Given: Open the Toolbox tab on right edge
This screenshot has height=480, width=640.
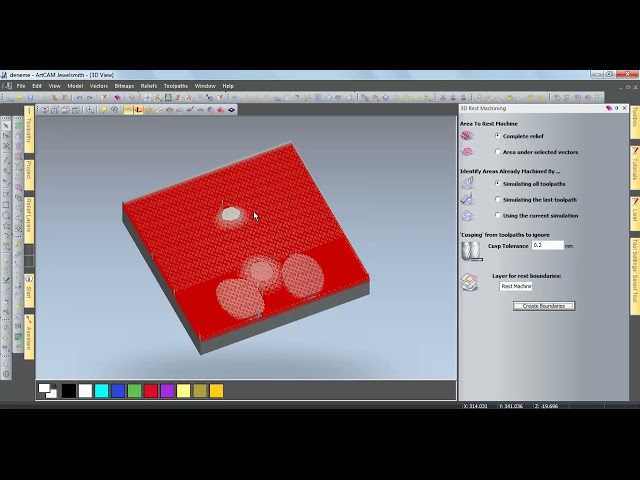Looking at the screenshot, I should click(635, 121).
